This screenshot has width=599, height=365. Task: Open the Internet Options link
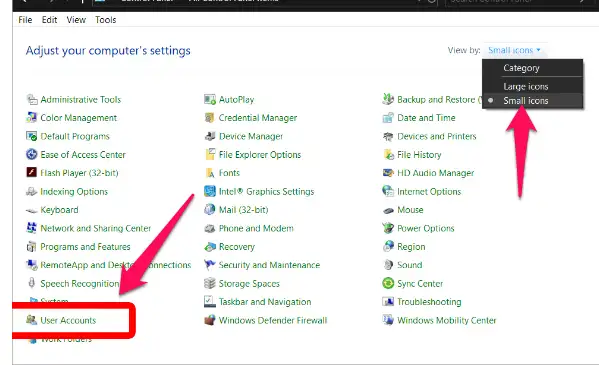(x=429, y=191)
